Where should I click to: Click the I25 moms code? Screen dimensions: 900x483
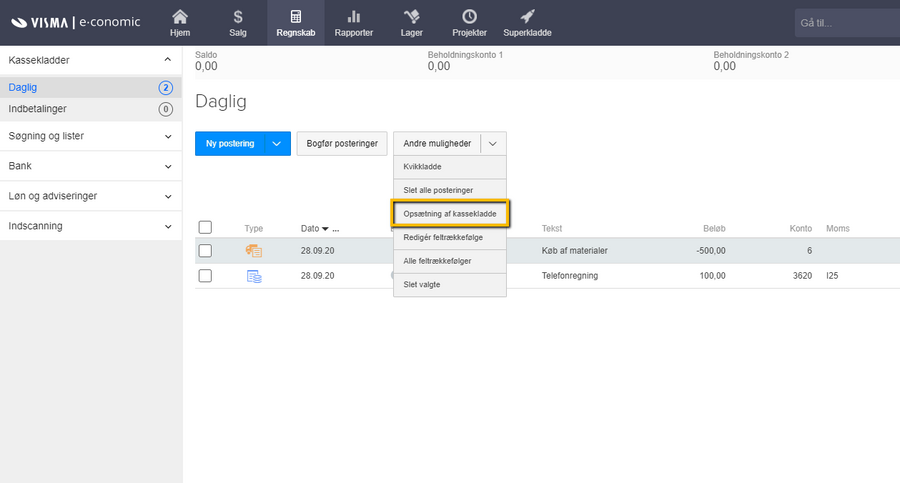point(832,276)
